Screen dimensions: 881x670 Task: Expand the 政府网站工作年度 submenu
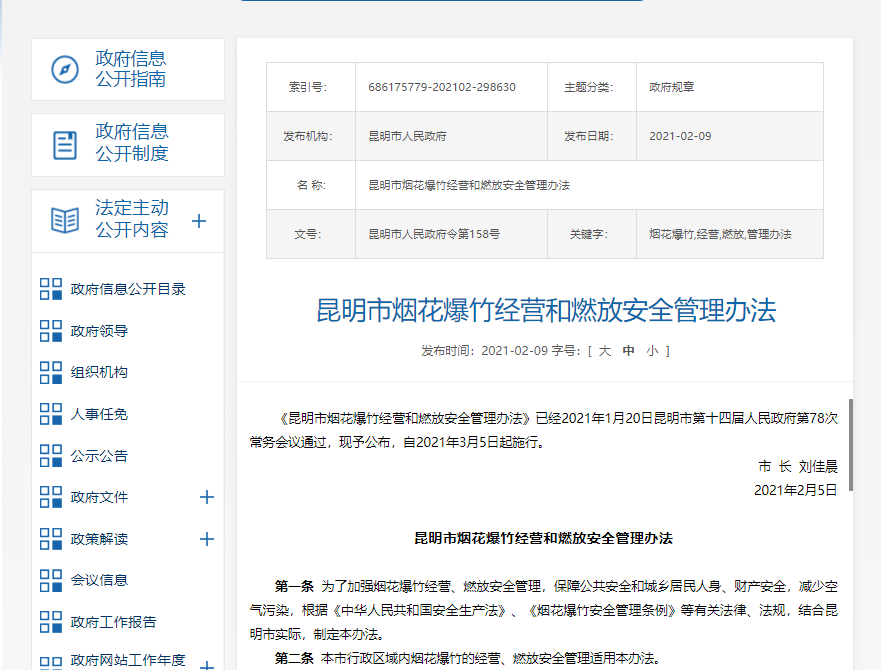click(207, 664)
